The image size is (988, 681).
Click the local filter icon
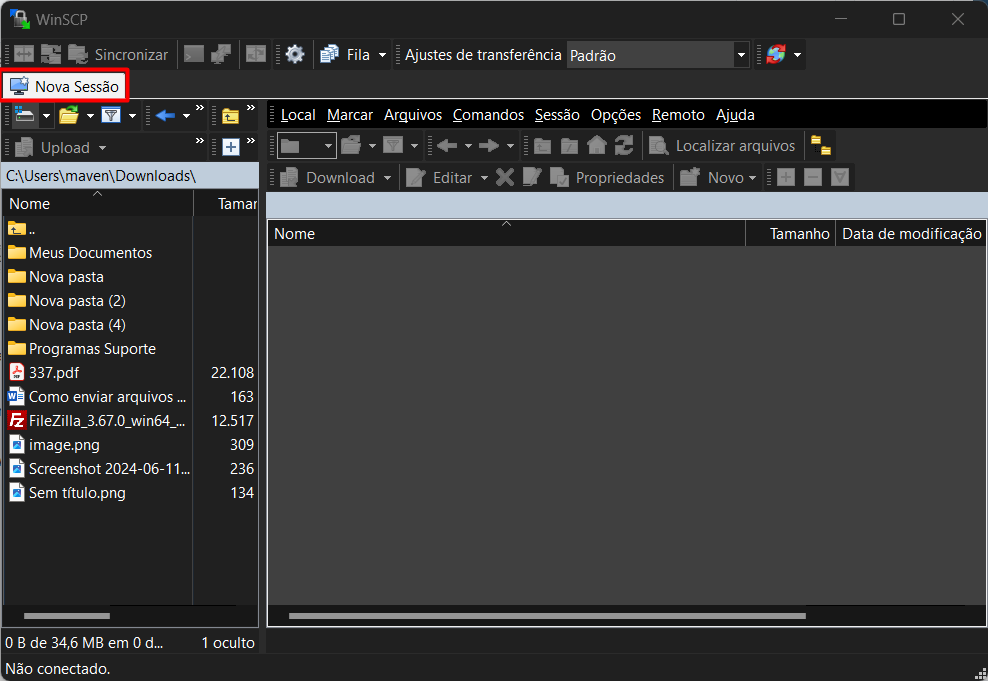click(x=111, y=115)
